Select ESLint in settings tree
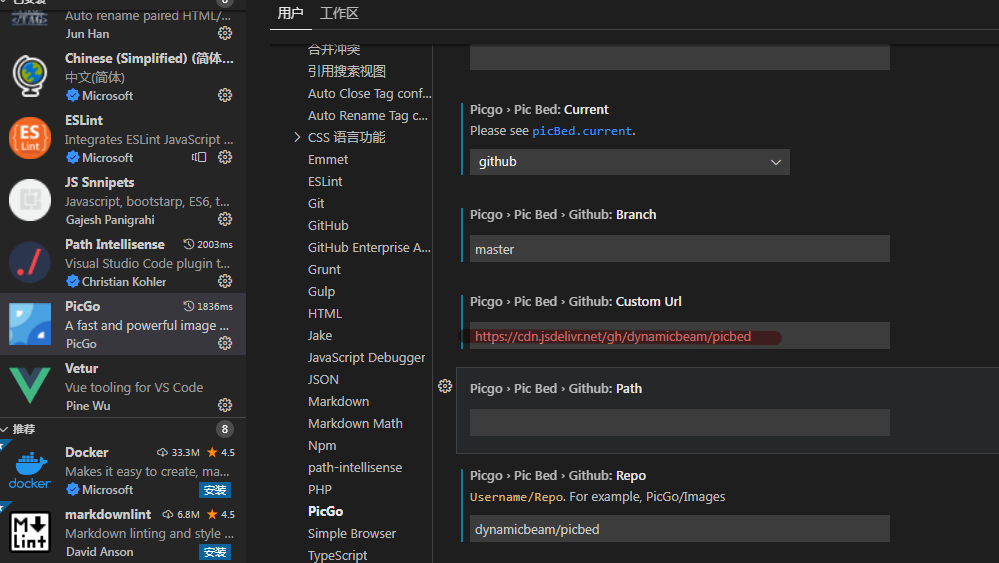999x563 pixels. pos(325,182)
